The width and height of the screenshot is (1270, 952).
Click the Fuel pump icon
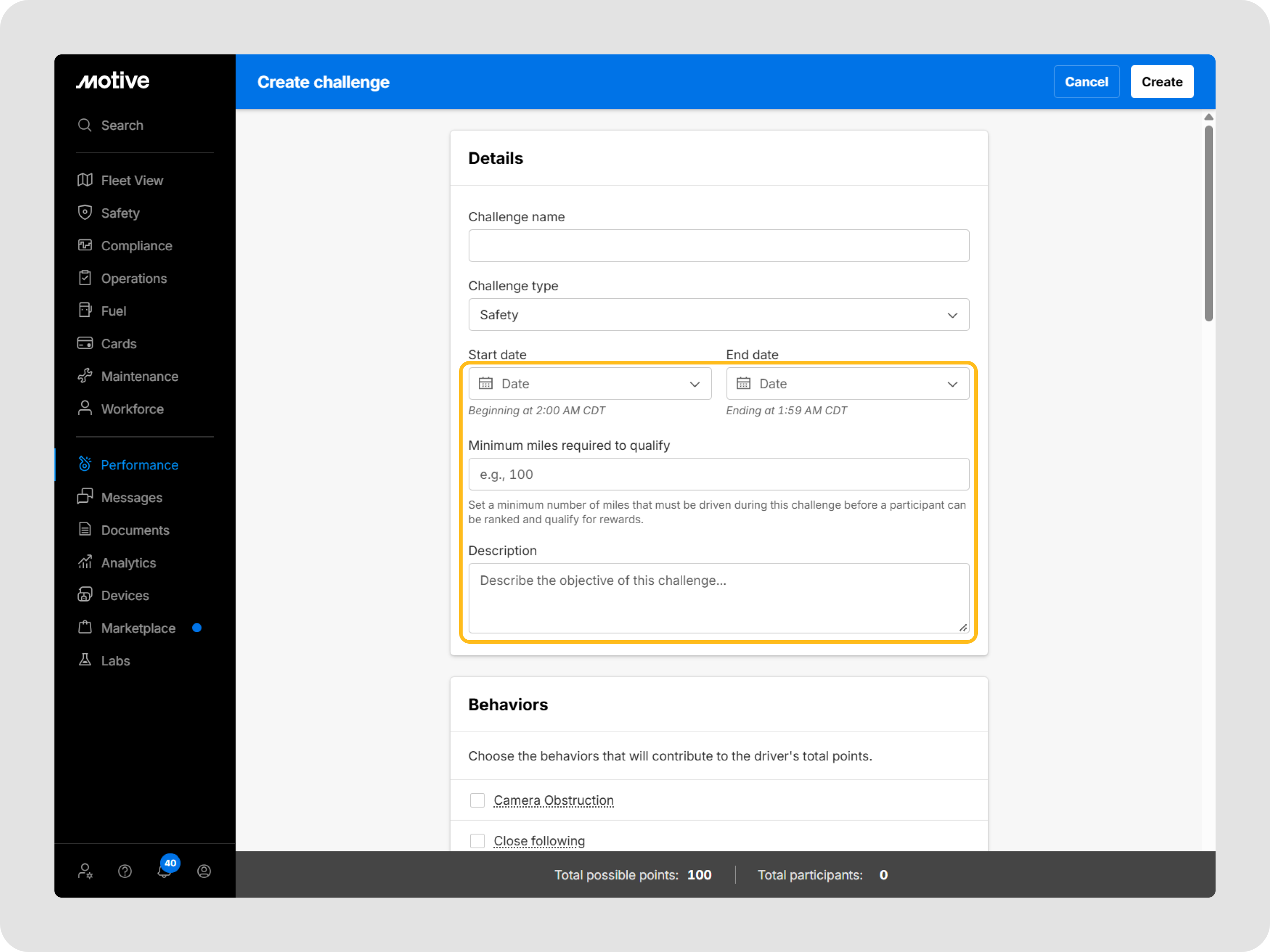point(85,311)
